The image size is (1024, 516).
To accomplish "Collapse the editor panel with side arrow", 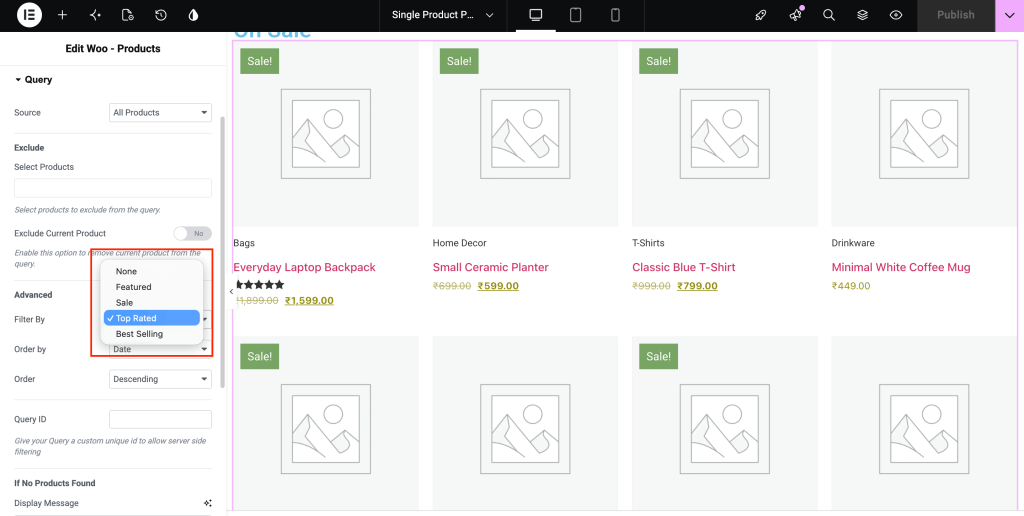I will point(231,292).
